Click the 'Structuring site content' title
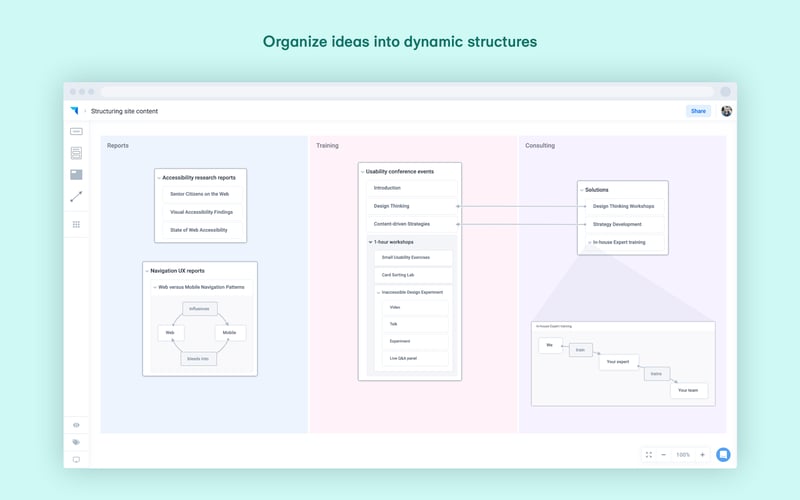The width and height of the screenshot is (800, 500). click(x=124, y=111)
